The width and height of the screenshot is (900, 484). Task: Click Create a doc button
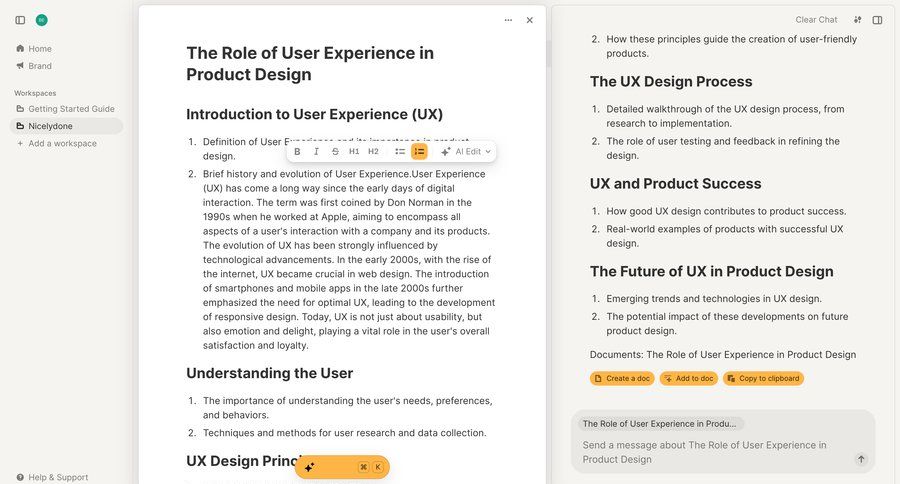[622, 378]
